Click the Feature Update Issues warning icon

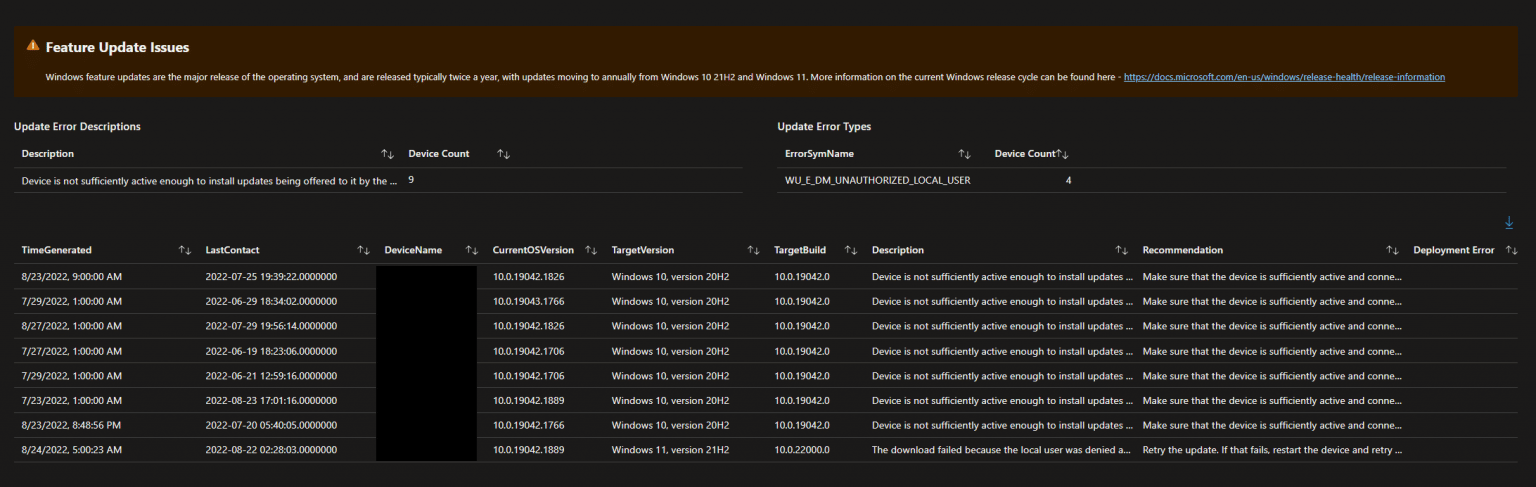pyautogui.click(x=33, y=46)
